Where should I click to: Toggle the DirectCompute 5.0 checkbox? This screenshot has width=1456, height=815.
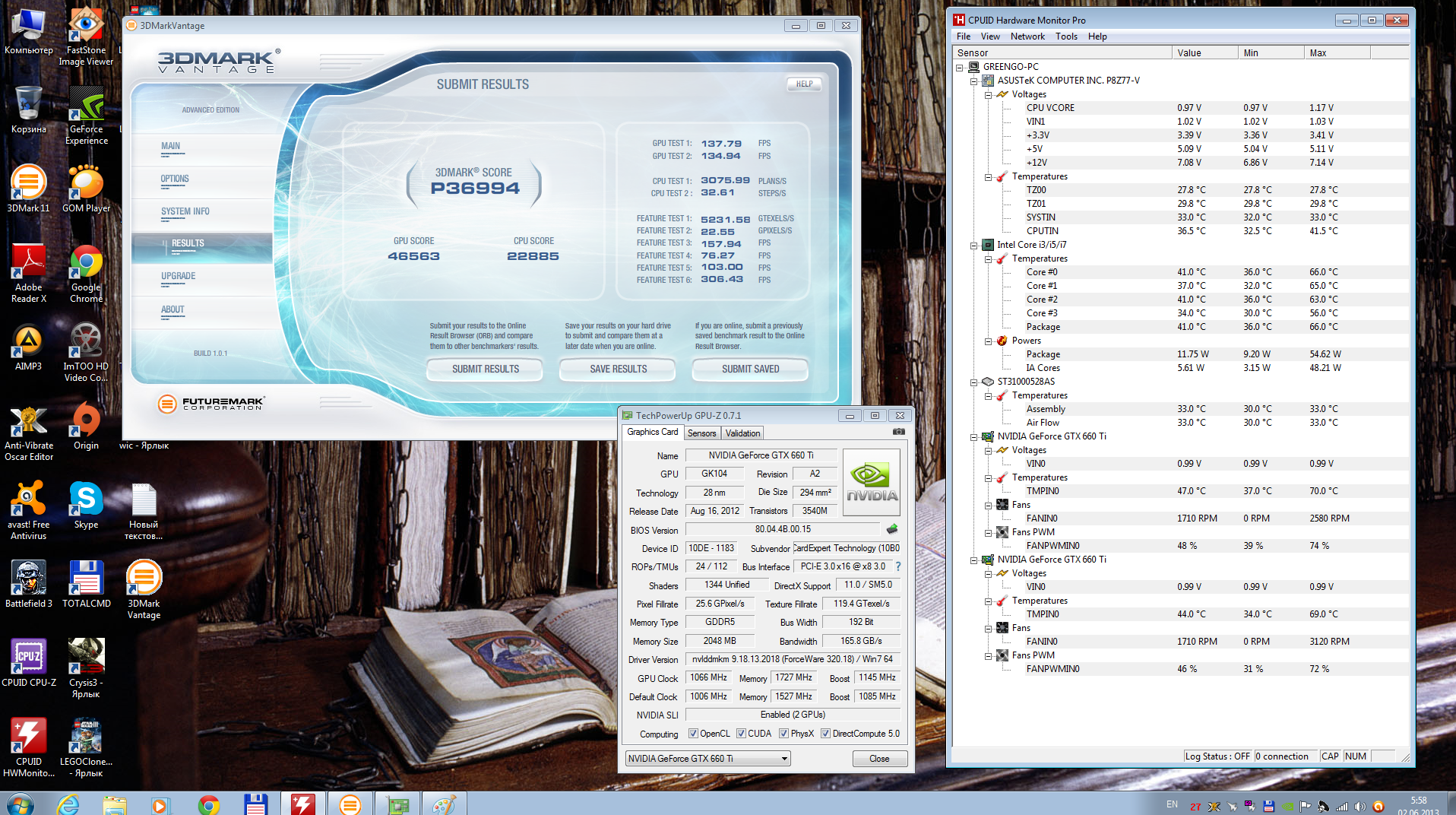[825, 734]
